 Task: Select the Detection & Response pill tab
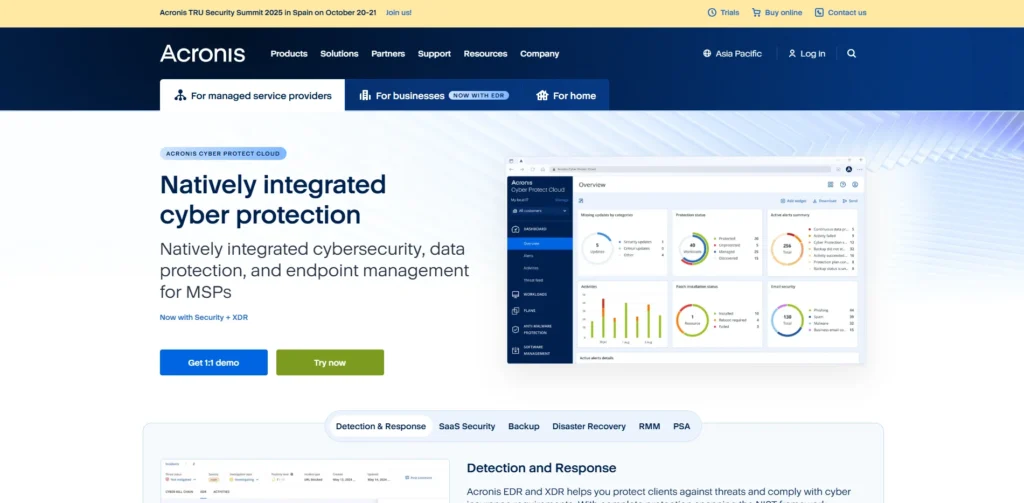[381, 426]
